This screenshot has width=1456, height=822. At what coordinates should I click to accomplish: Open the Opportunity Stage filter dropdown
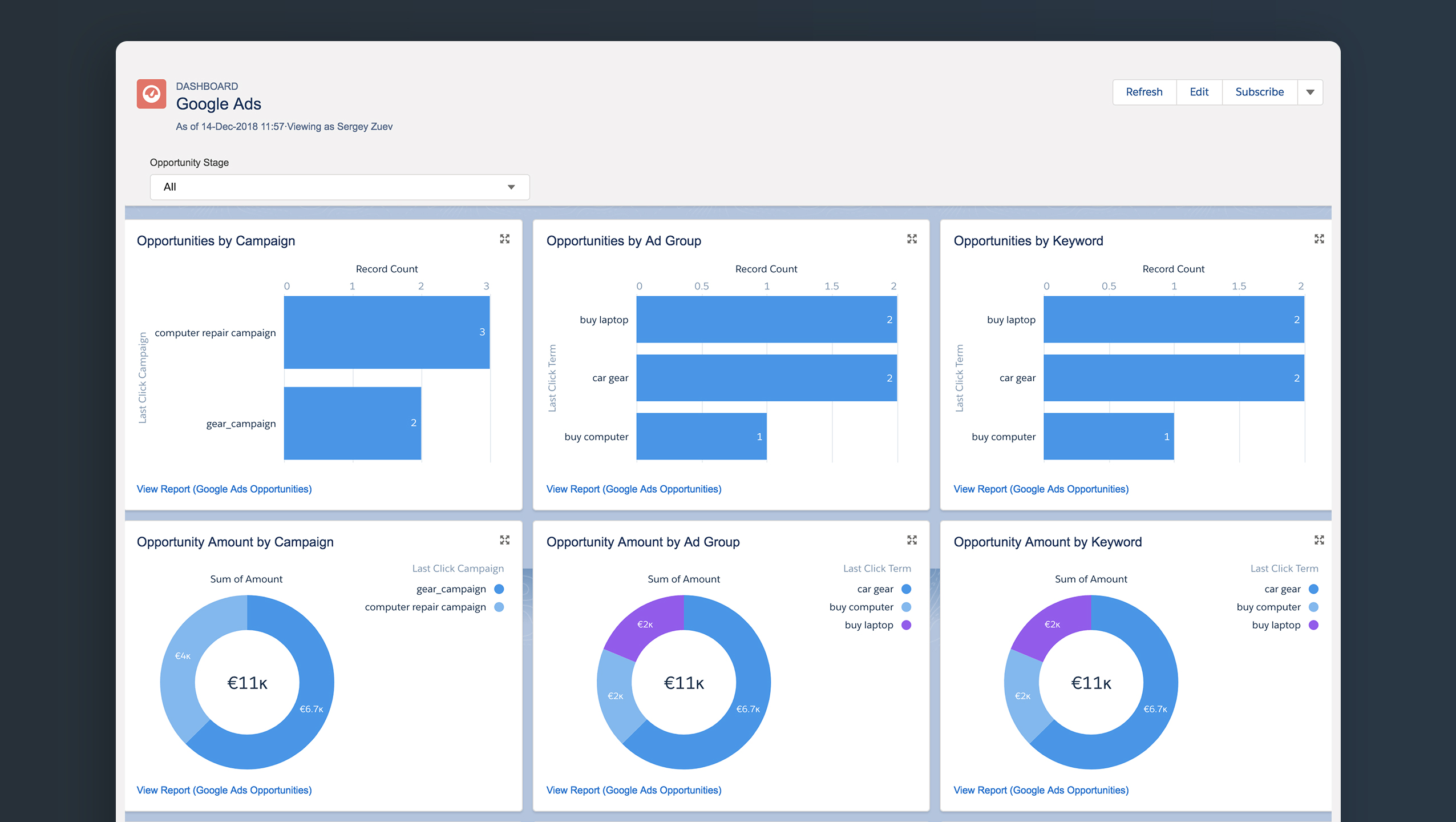[x=339, y=187]
